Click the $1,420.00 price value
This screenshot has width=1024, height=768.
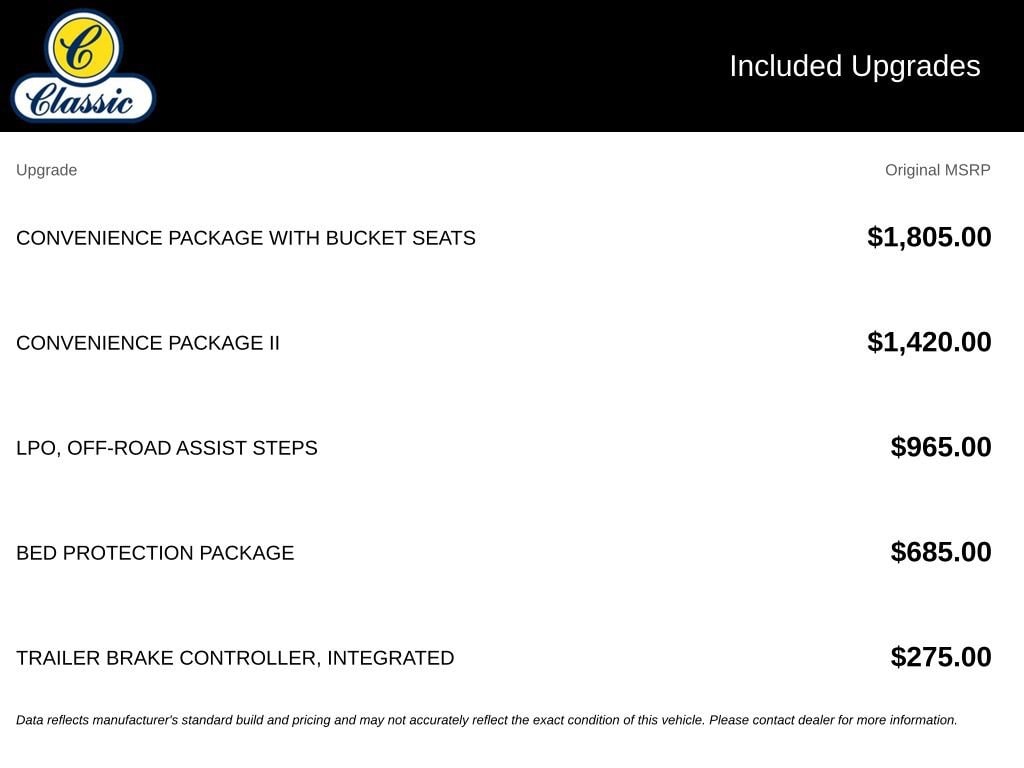pos(929,342)
